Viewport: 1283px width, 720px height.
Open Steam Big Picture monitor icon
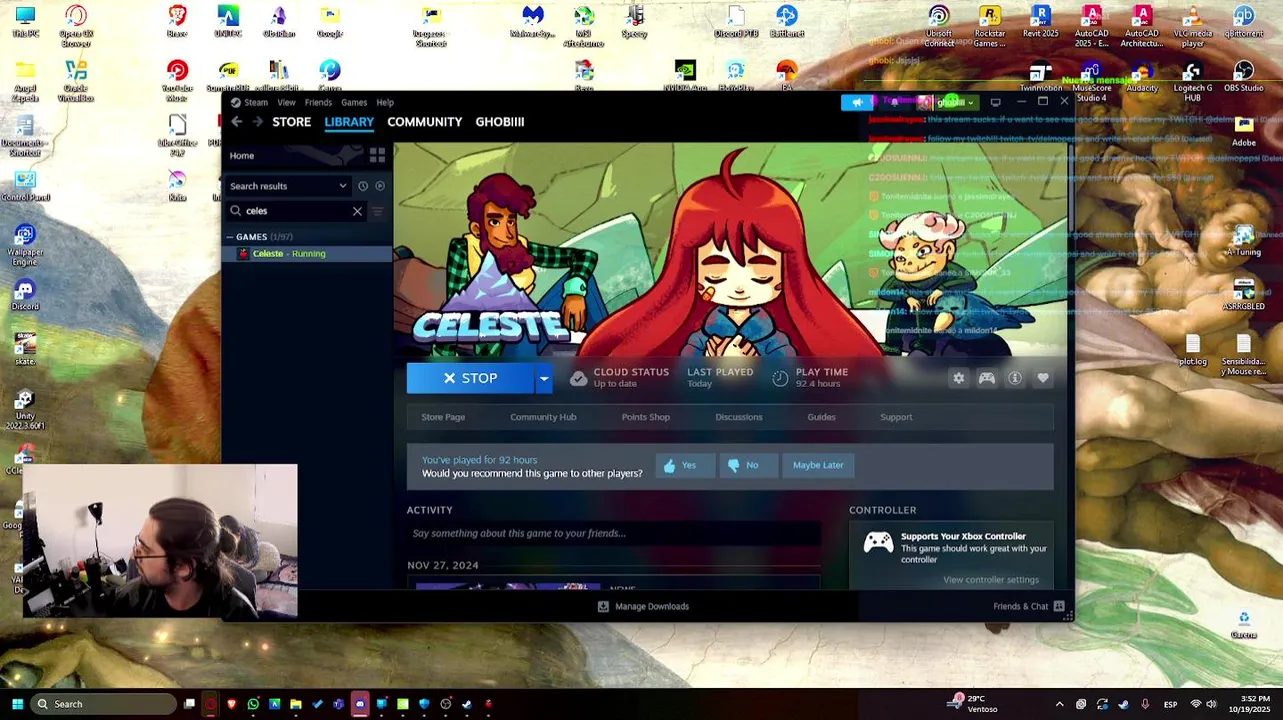point(995,102)
